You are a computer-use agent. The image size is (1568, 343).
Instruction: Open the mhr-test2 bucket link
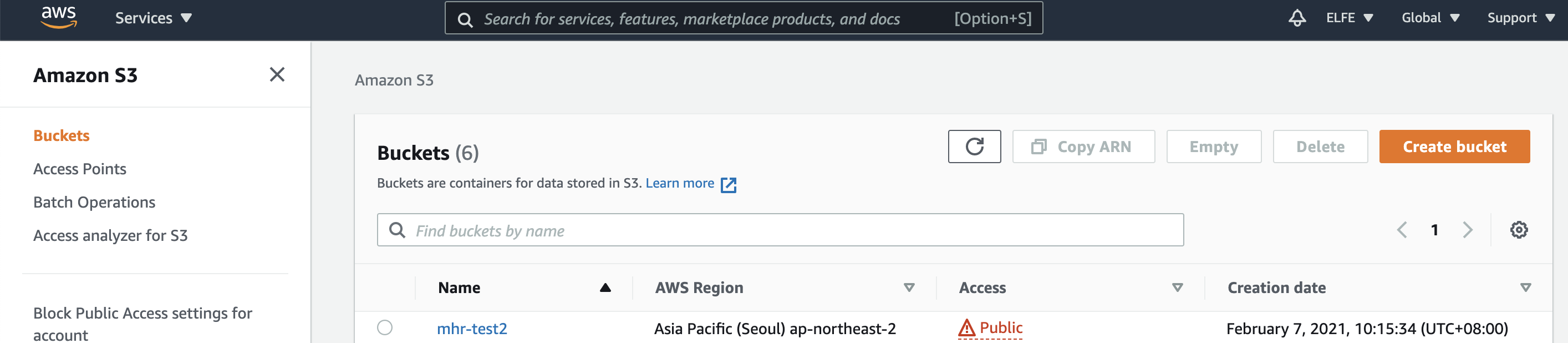472,329
